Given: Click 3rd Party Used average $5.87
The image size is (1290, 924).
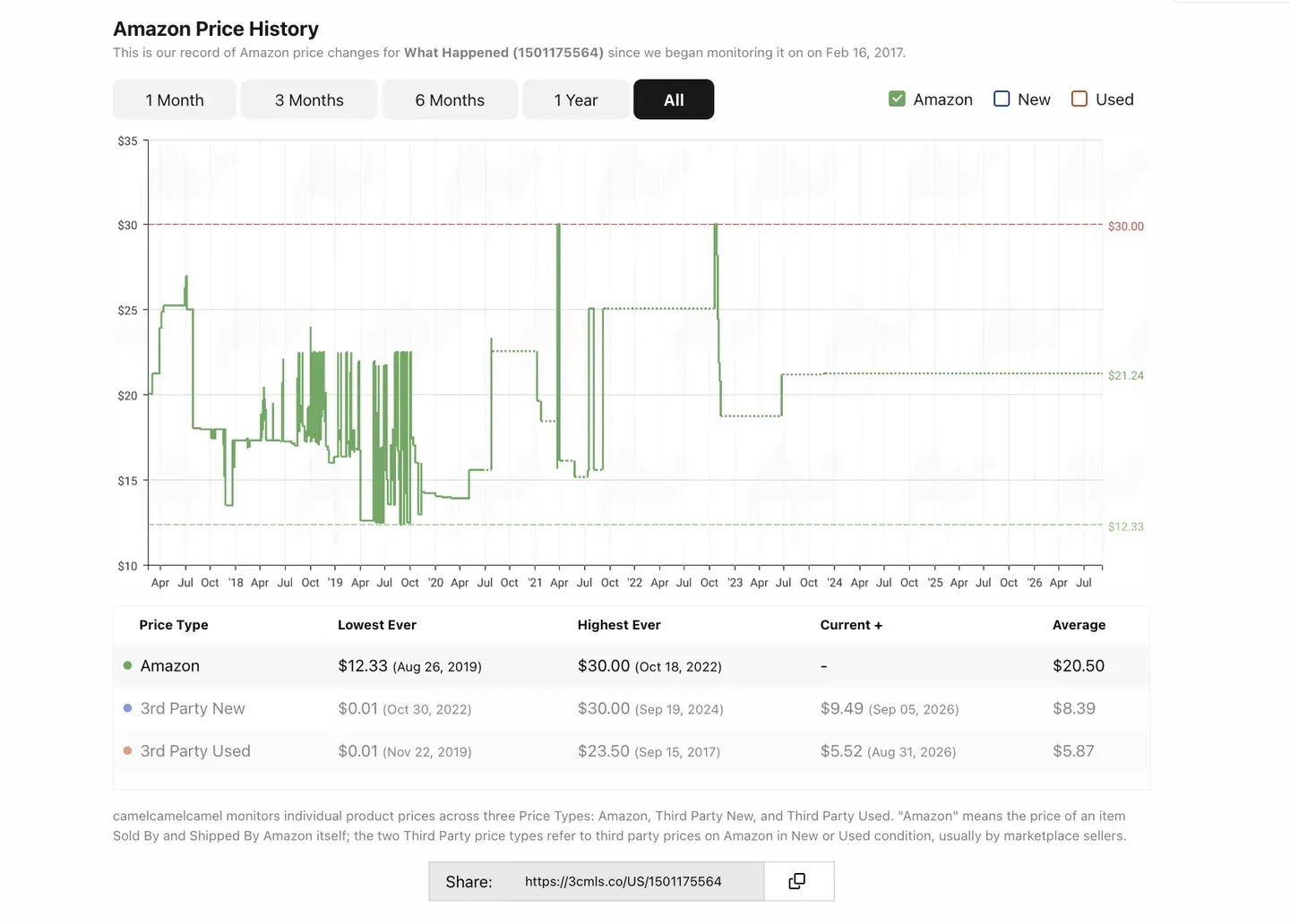Looking at the screenshot, I should click(1073, 751).
